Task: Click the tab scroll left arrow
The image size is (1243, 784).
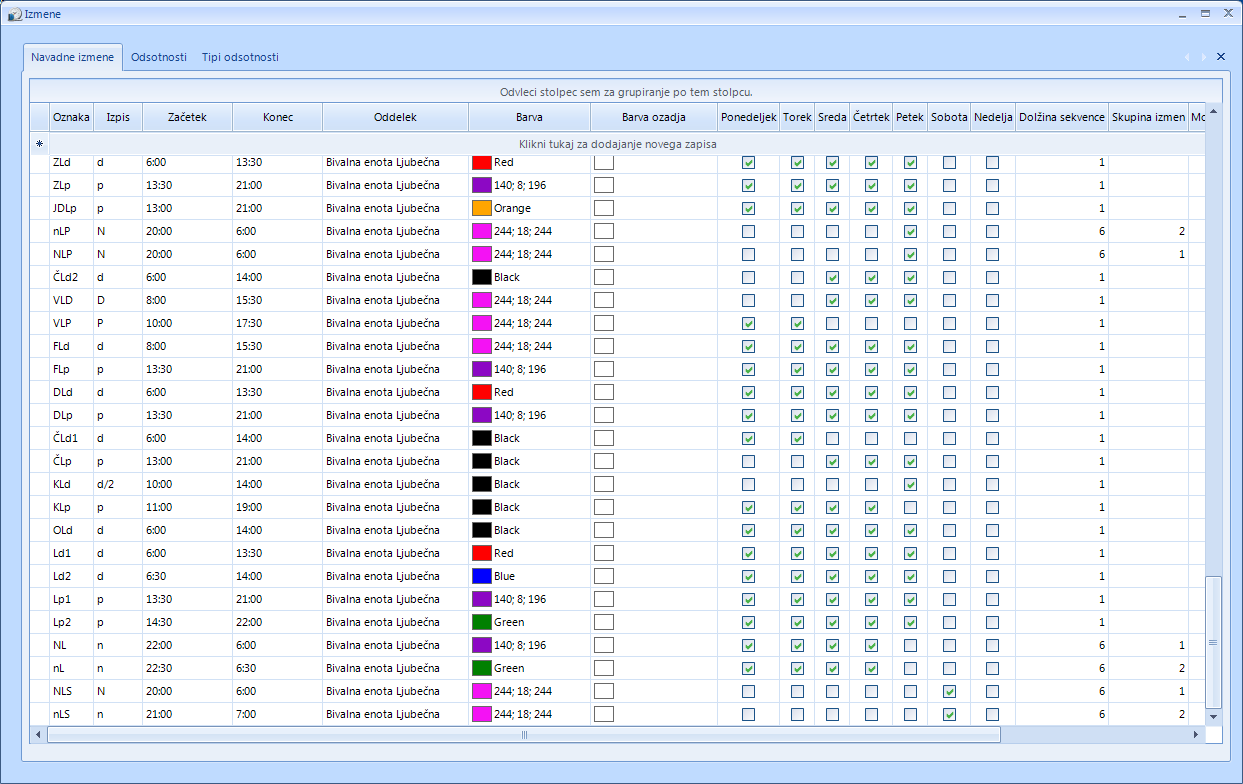Action: point(1187,57)
